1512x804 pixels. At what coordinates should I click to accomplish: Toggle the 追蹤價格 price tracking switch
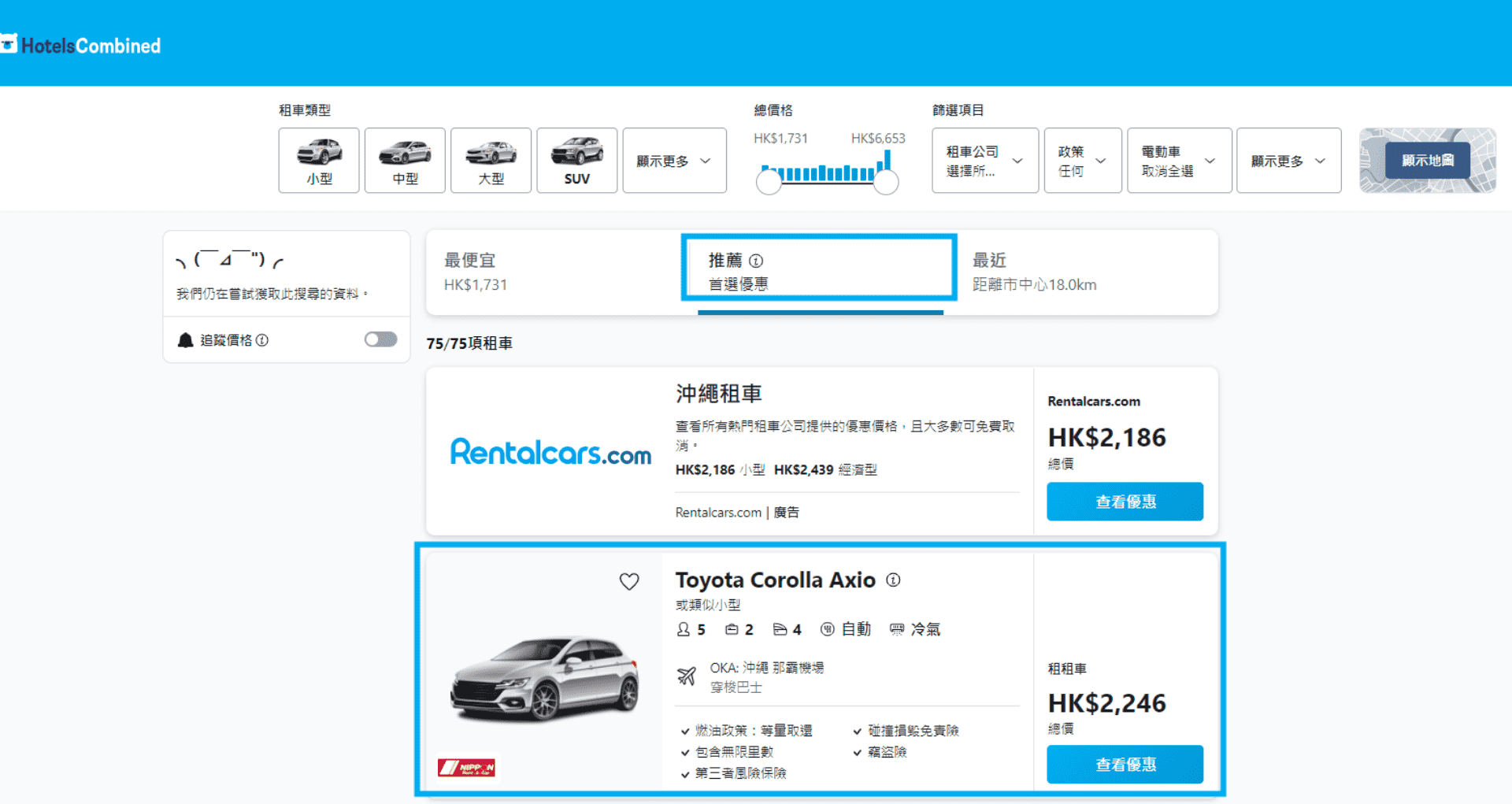pyautogui.click(x=380, y=339)
